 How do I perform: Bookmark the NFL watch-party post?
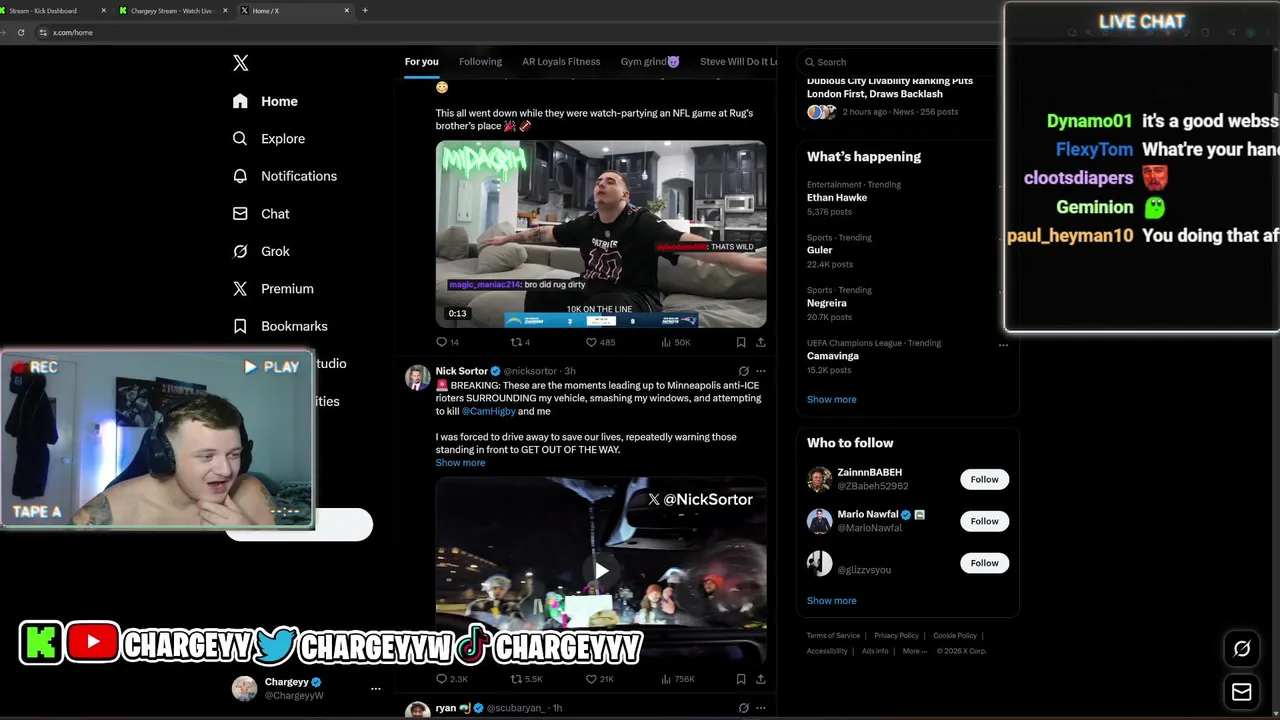tap(741, 342)
